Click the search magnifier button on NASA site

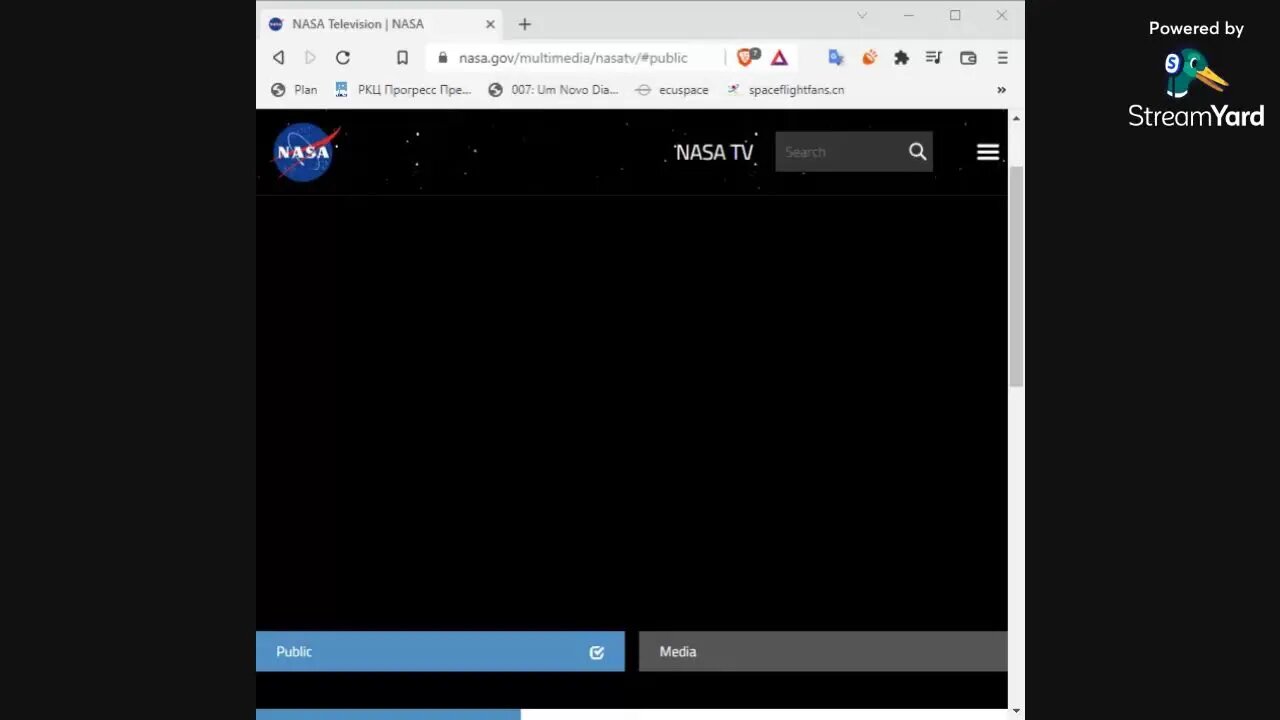point(918,152)
